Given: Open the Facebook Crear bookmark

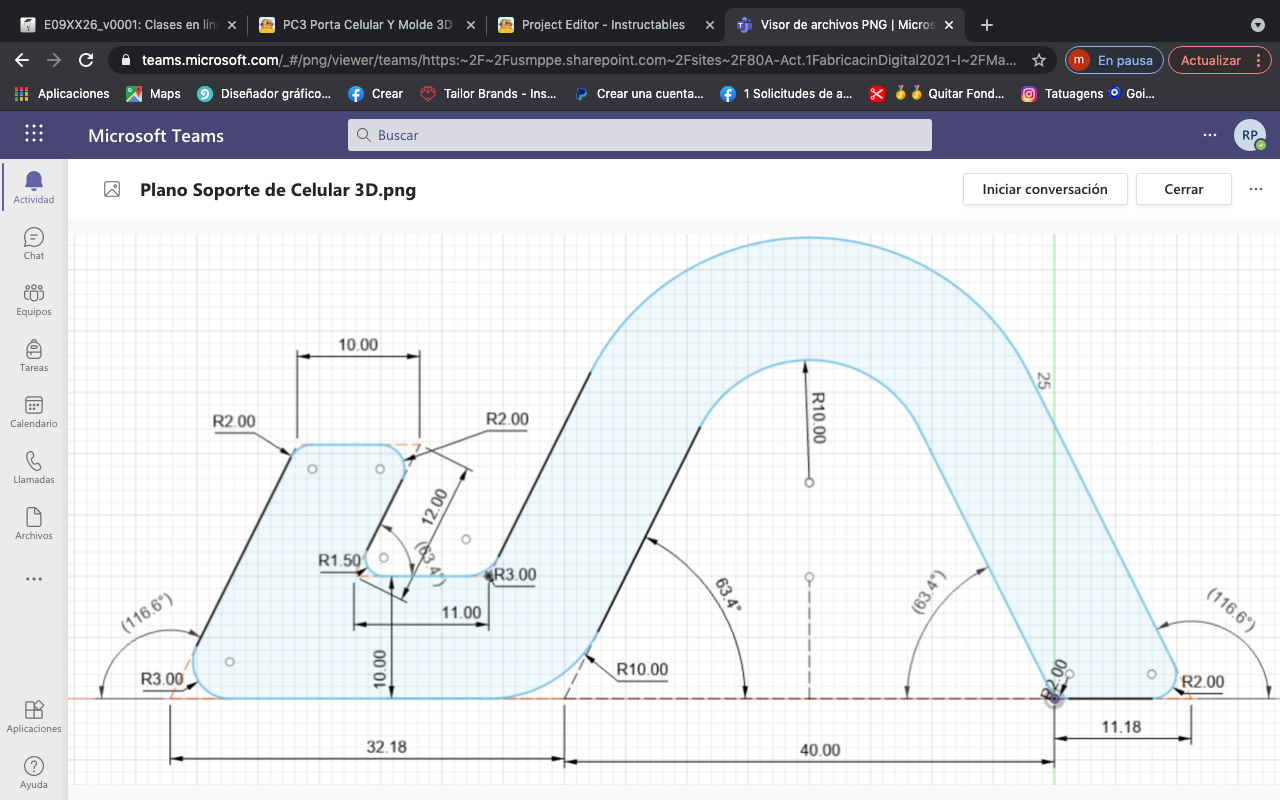Looking at the screenshot, I should 376,94.
